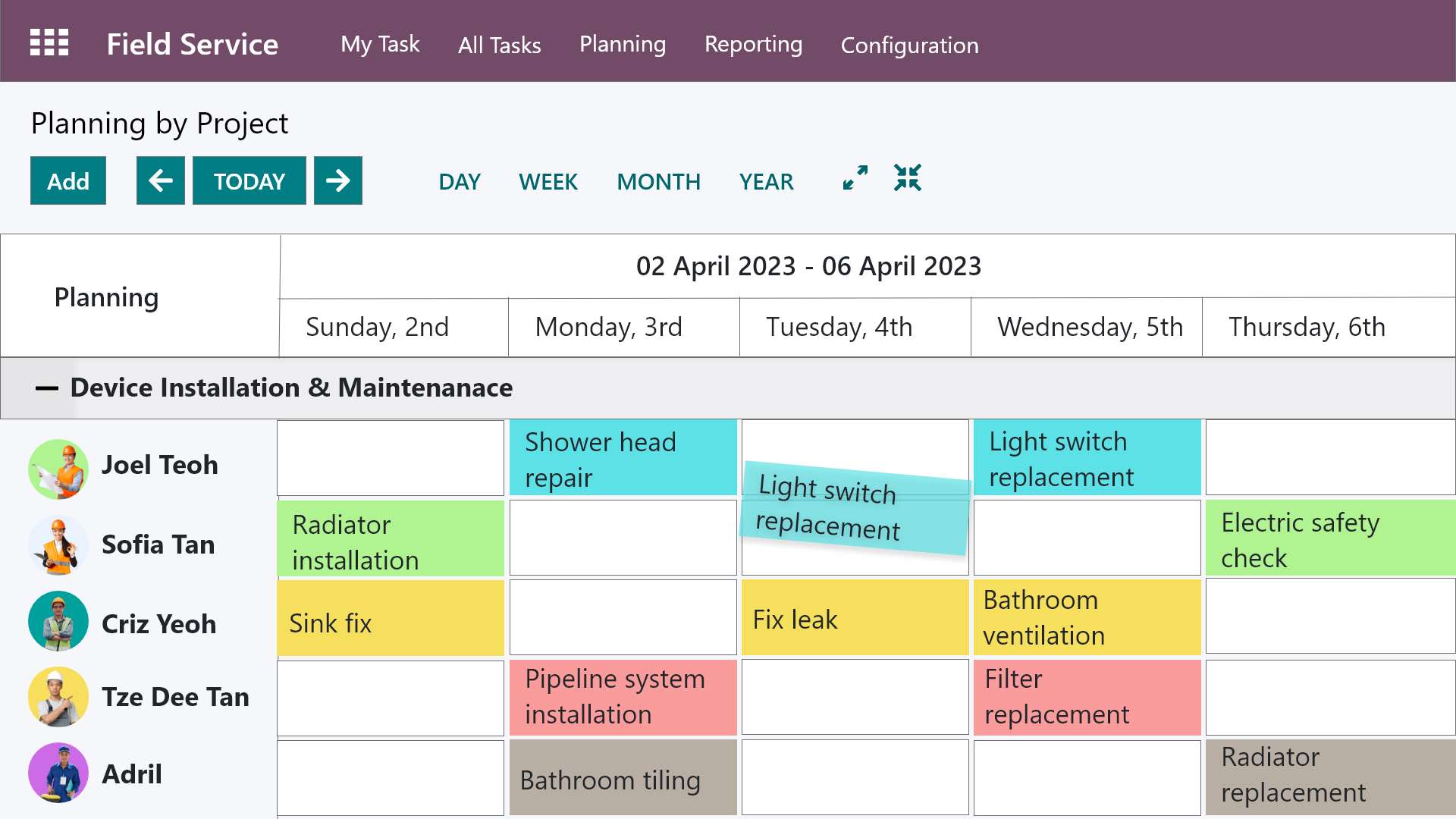Open the Sink fix task block

[390, 617]
